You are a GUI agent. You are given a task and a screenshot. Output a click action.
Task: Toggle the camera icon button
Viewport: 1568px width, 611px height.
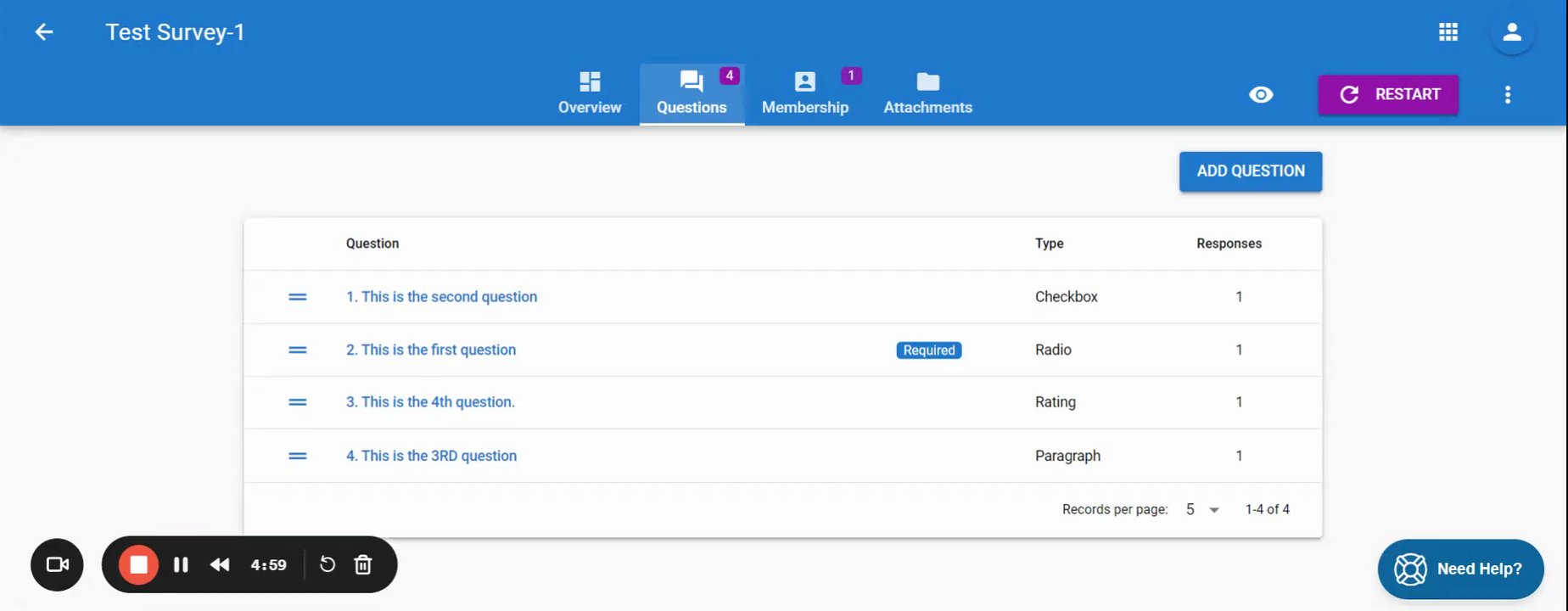tap(57, 564)
